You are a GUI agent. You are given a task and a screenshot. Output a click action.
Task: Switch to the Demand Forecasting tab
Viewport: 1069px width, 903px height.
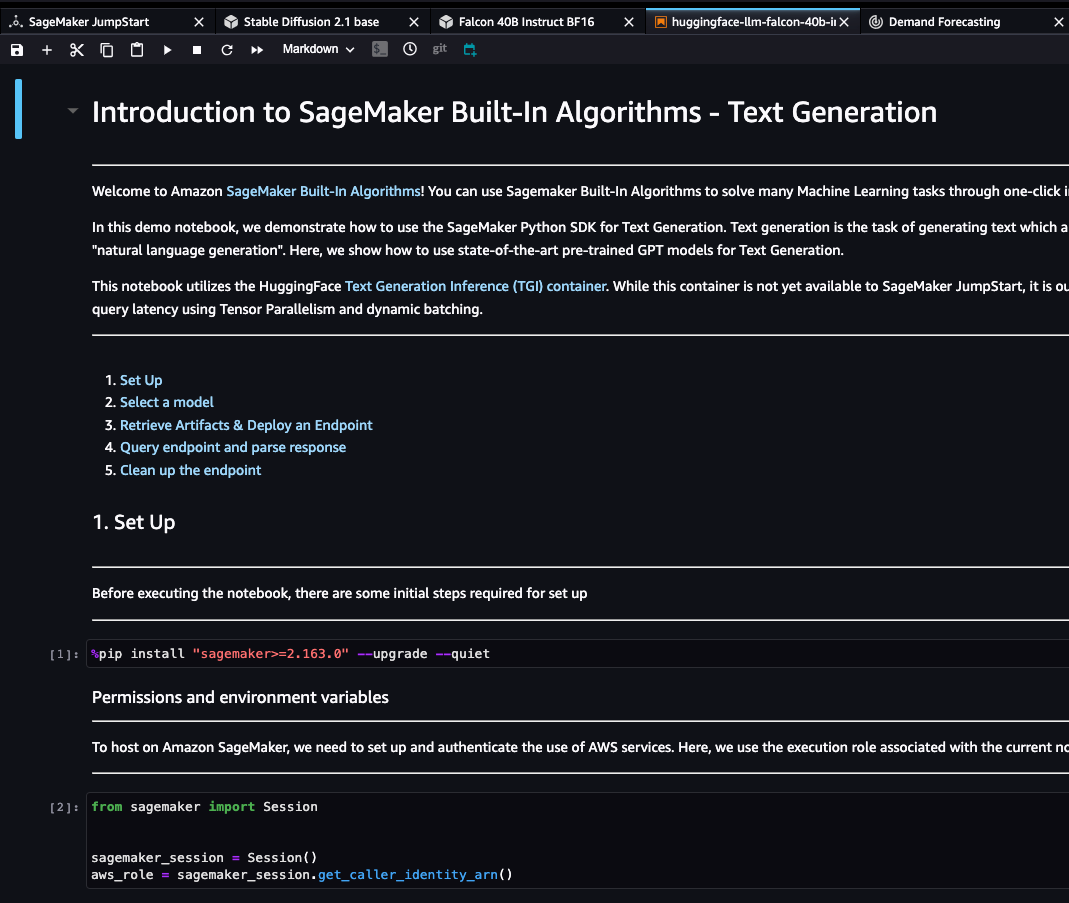pos(944,22)
